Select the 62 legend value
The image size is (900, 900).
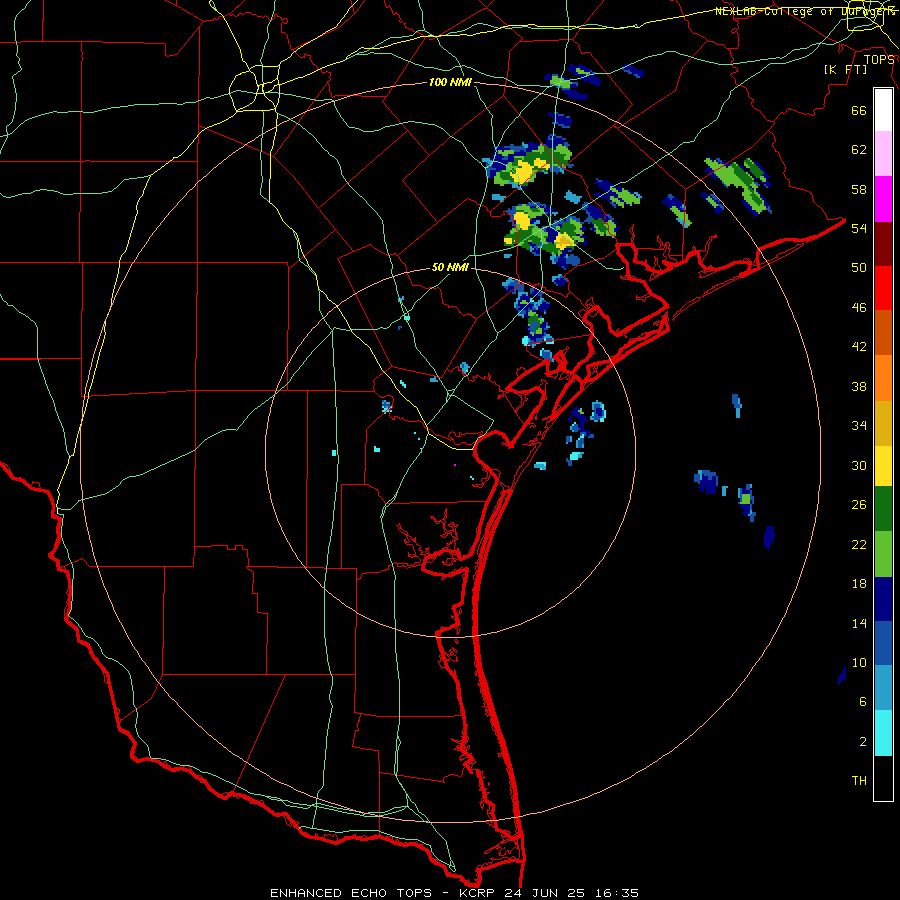click(859, 150)
